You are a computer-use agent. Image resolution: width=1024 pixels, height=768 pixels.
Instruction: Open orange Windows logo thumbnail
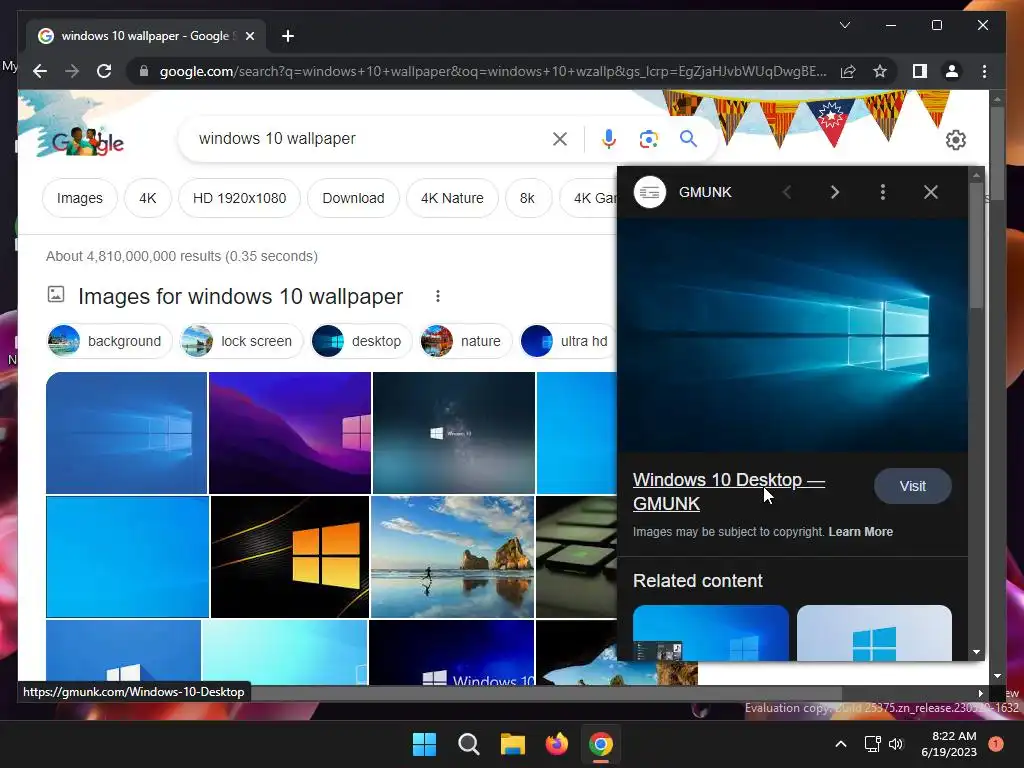pyautogui.click(x=290, y=556)
